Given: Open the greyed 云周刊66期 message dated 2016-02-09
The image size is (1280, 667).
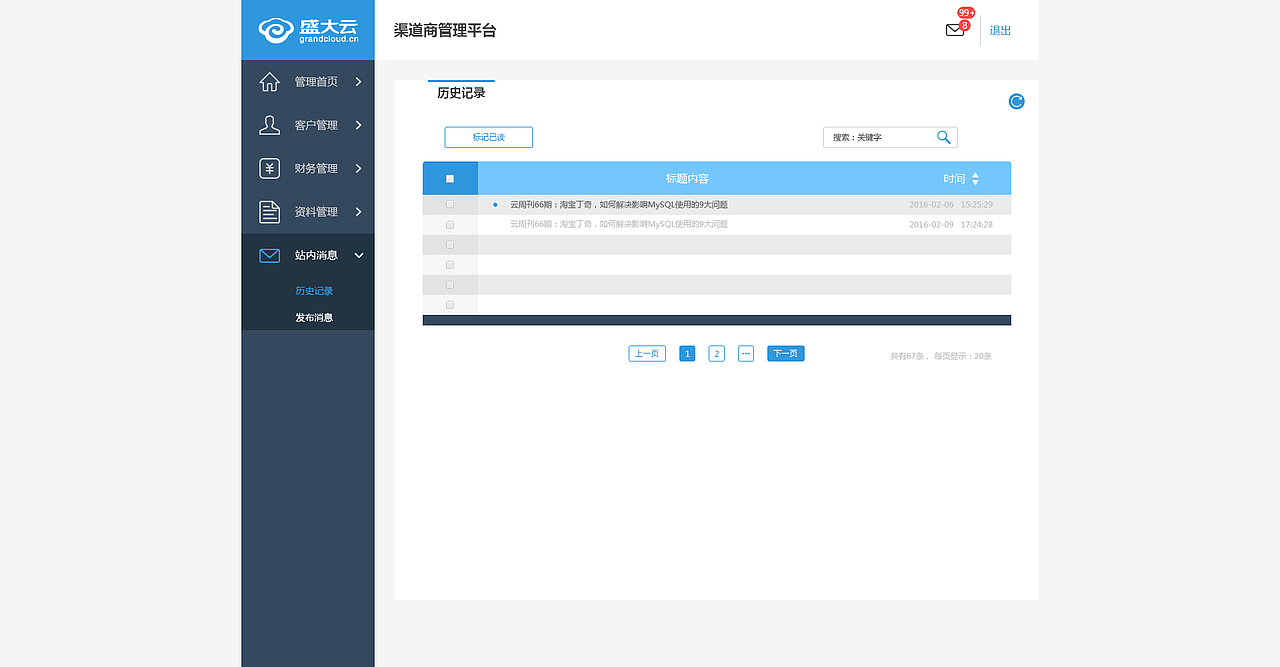Looking at the screenshot, I should pyautogui.click(x=619, y=224).
